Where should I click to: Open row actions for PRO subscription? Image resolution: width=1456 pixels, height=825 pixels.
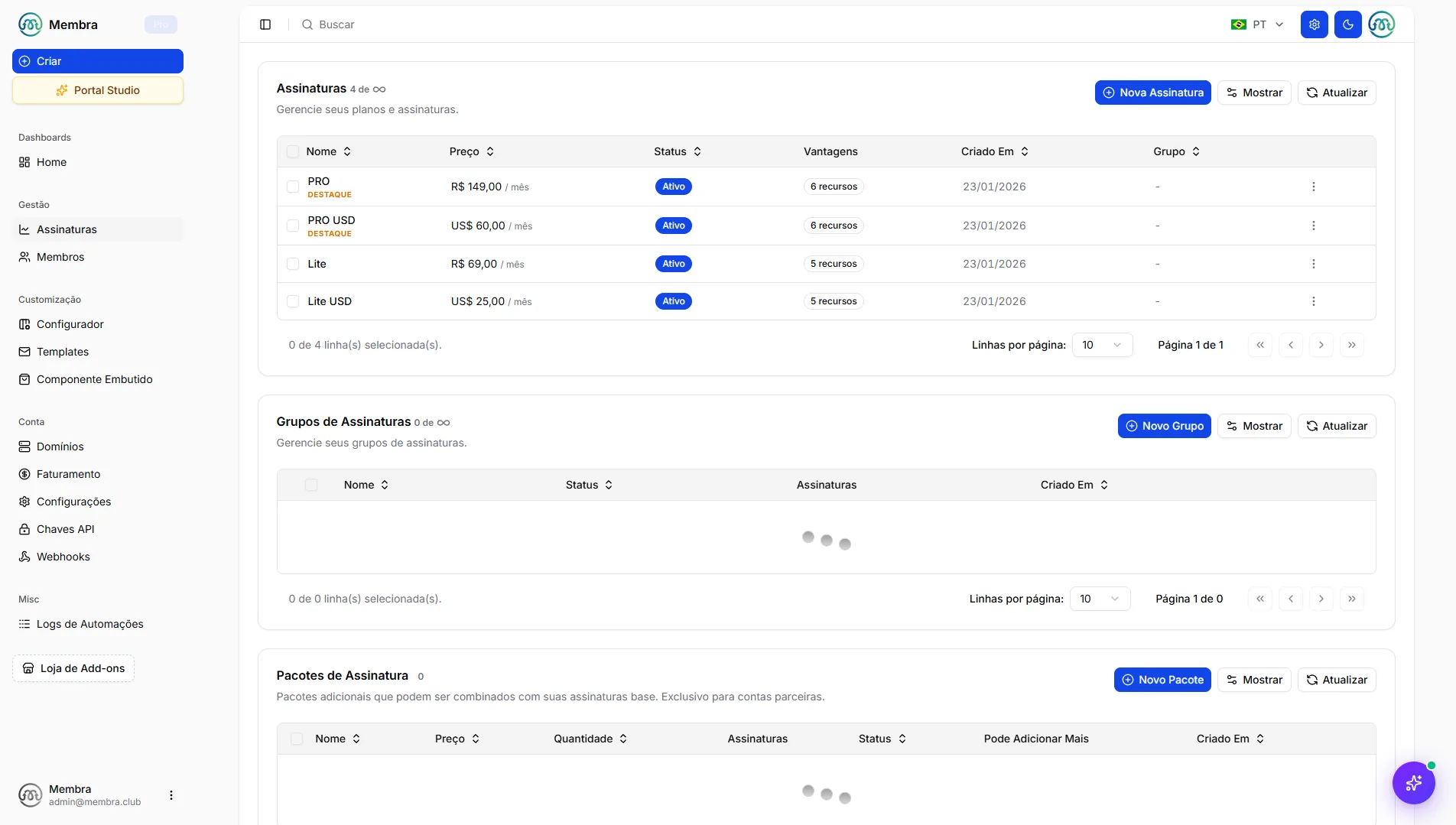point(1314,187)
